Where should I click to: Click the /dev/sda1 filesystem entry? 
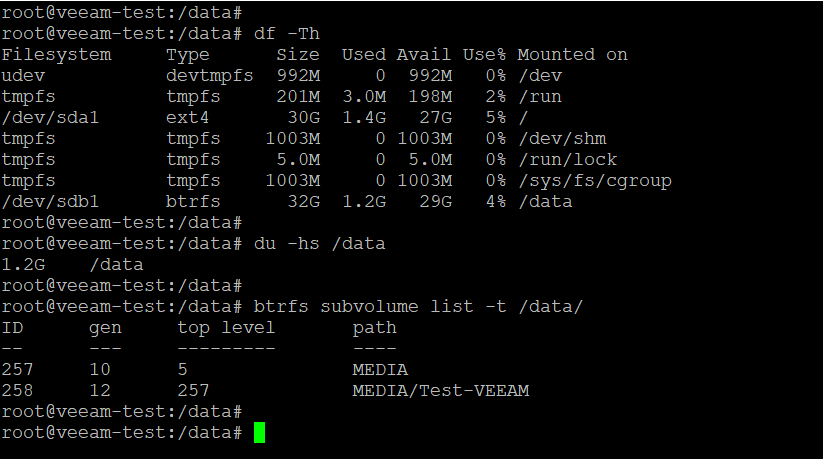point(50,118)
